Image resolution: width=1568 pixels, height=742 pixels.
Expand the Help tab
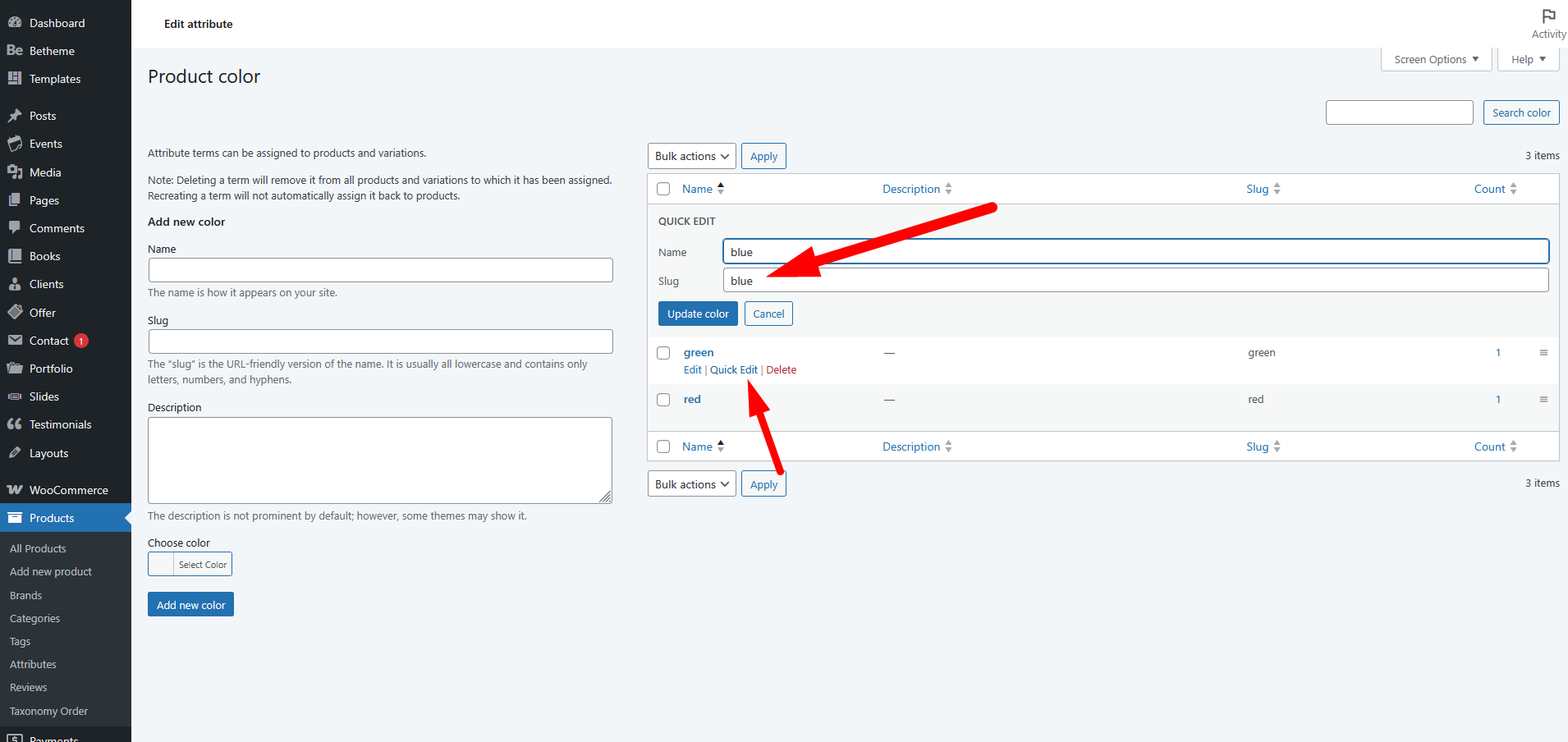tap(1528, 59)
